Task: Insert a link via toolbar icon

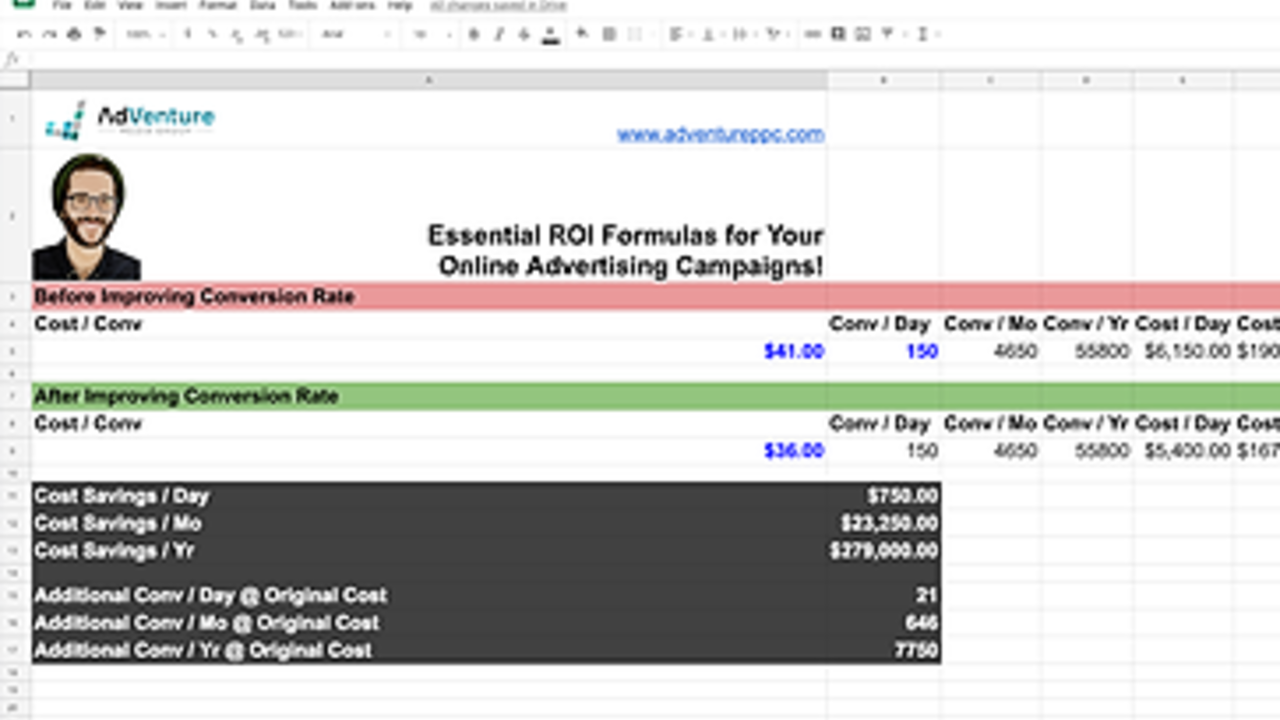Action: tap(812, 34)
